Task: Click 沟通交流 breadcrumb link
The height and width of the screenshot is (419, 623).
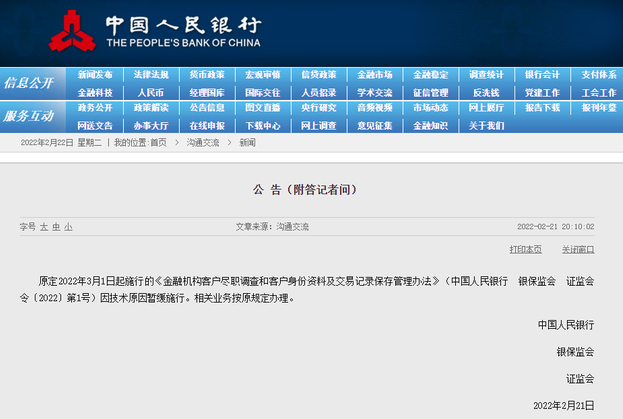Action: click(203, 143)
